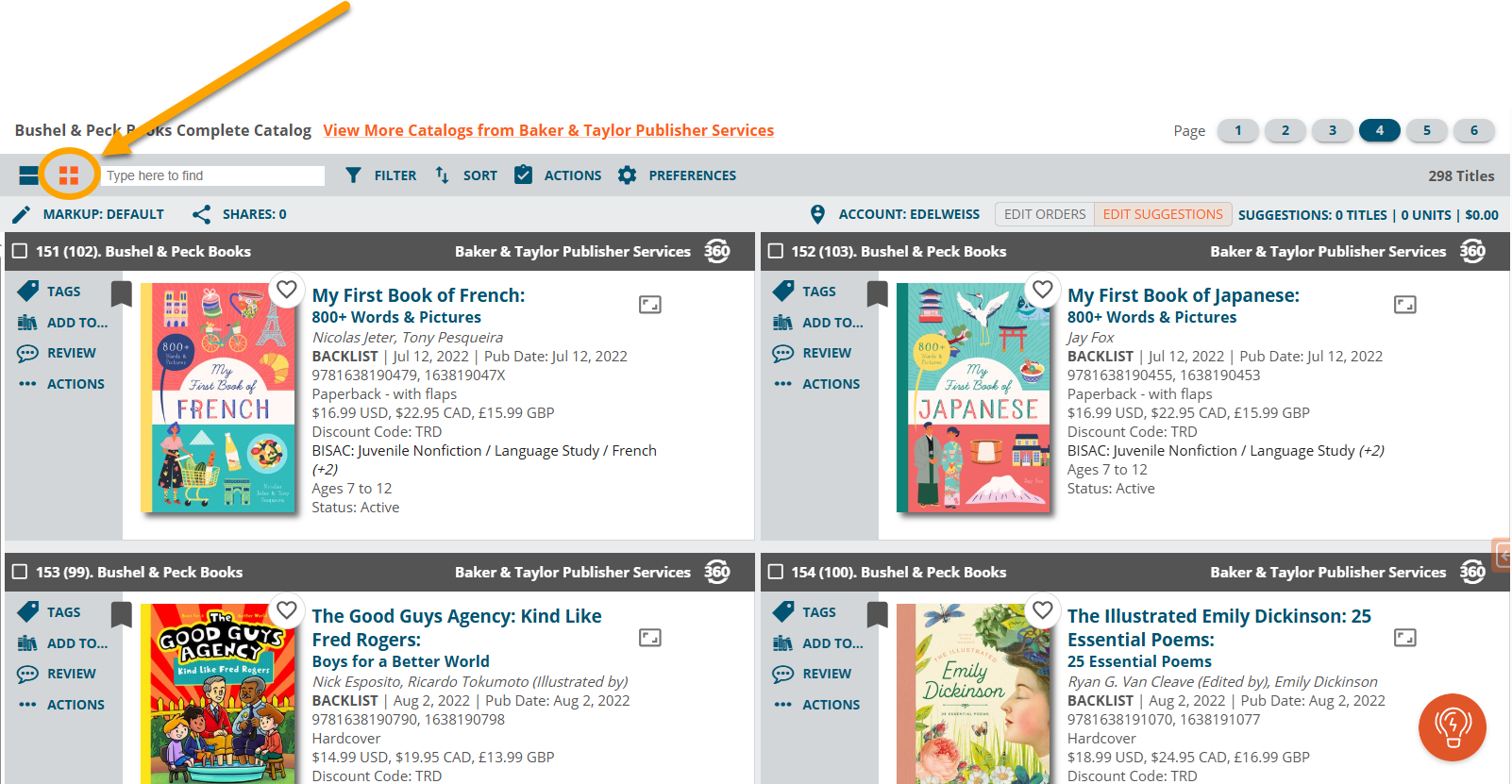
Task: Open Tags for The Good Guys Agency
Action: click(x=49, y=612)
